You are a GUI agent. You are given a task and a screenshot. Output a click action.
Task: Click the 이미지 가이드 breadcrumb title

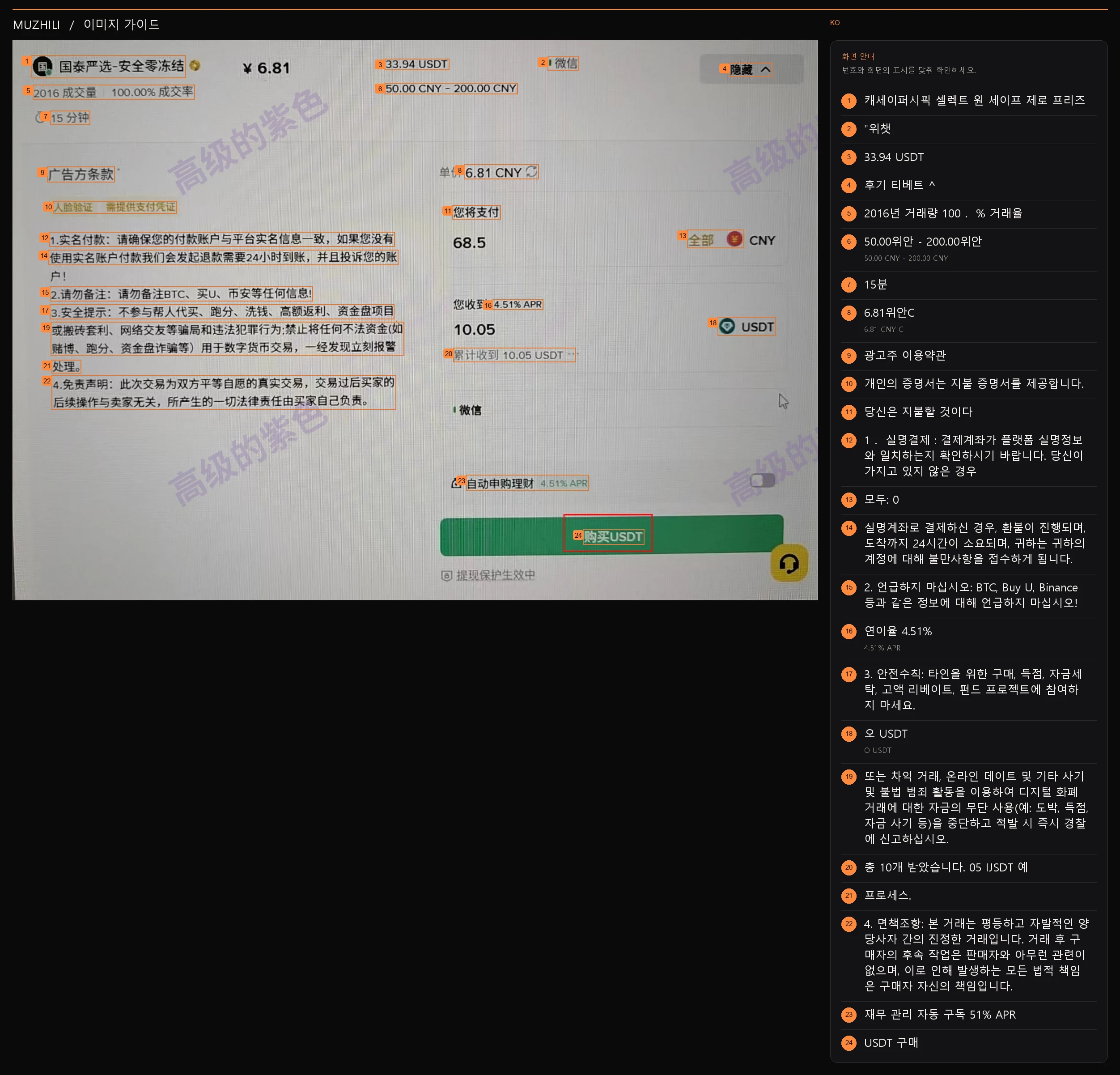[x=122, y=25]
